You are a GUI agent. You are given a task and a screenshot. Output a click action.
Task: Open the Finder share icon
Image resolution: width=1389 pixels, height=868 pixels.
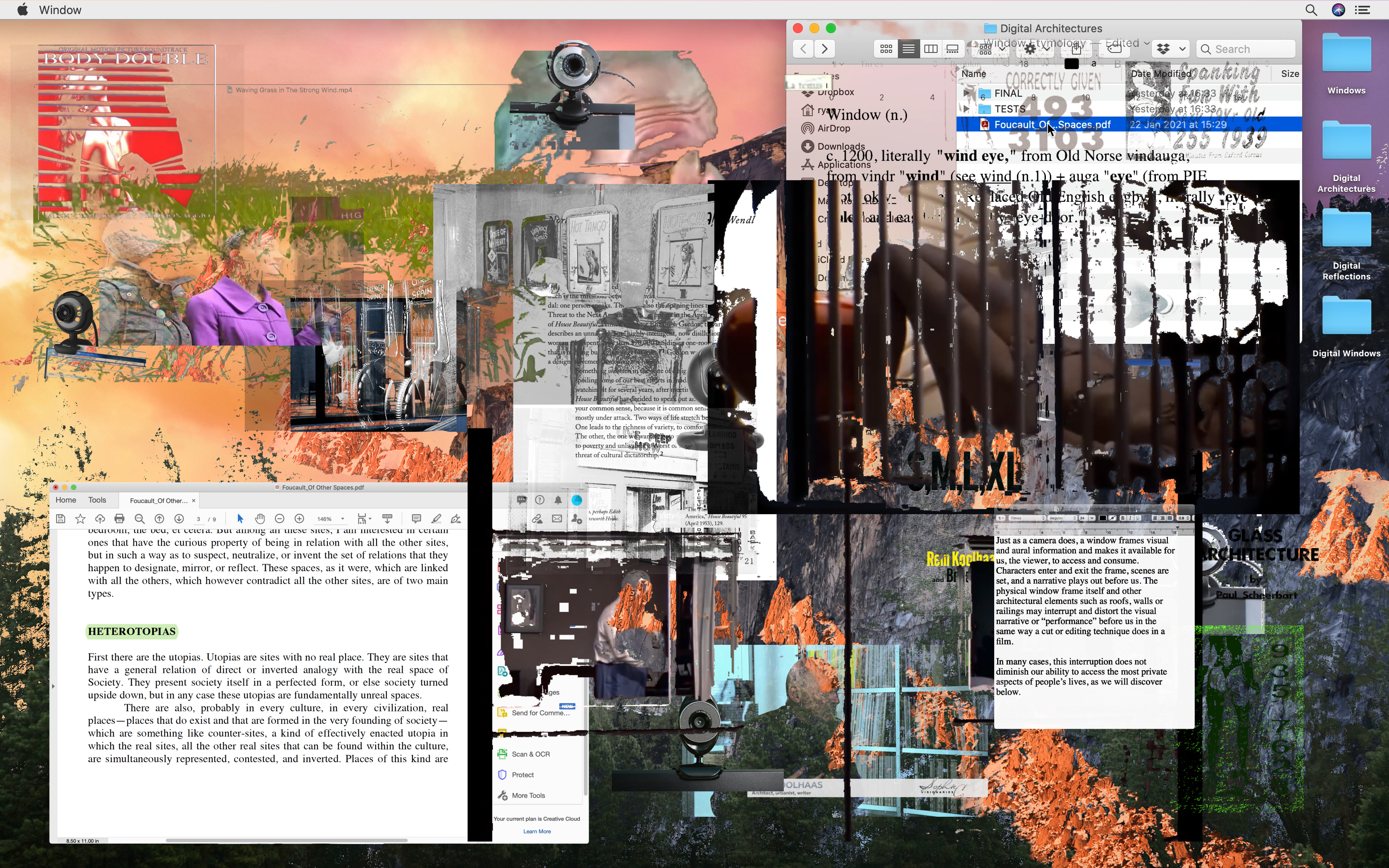point(1077,49)
